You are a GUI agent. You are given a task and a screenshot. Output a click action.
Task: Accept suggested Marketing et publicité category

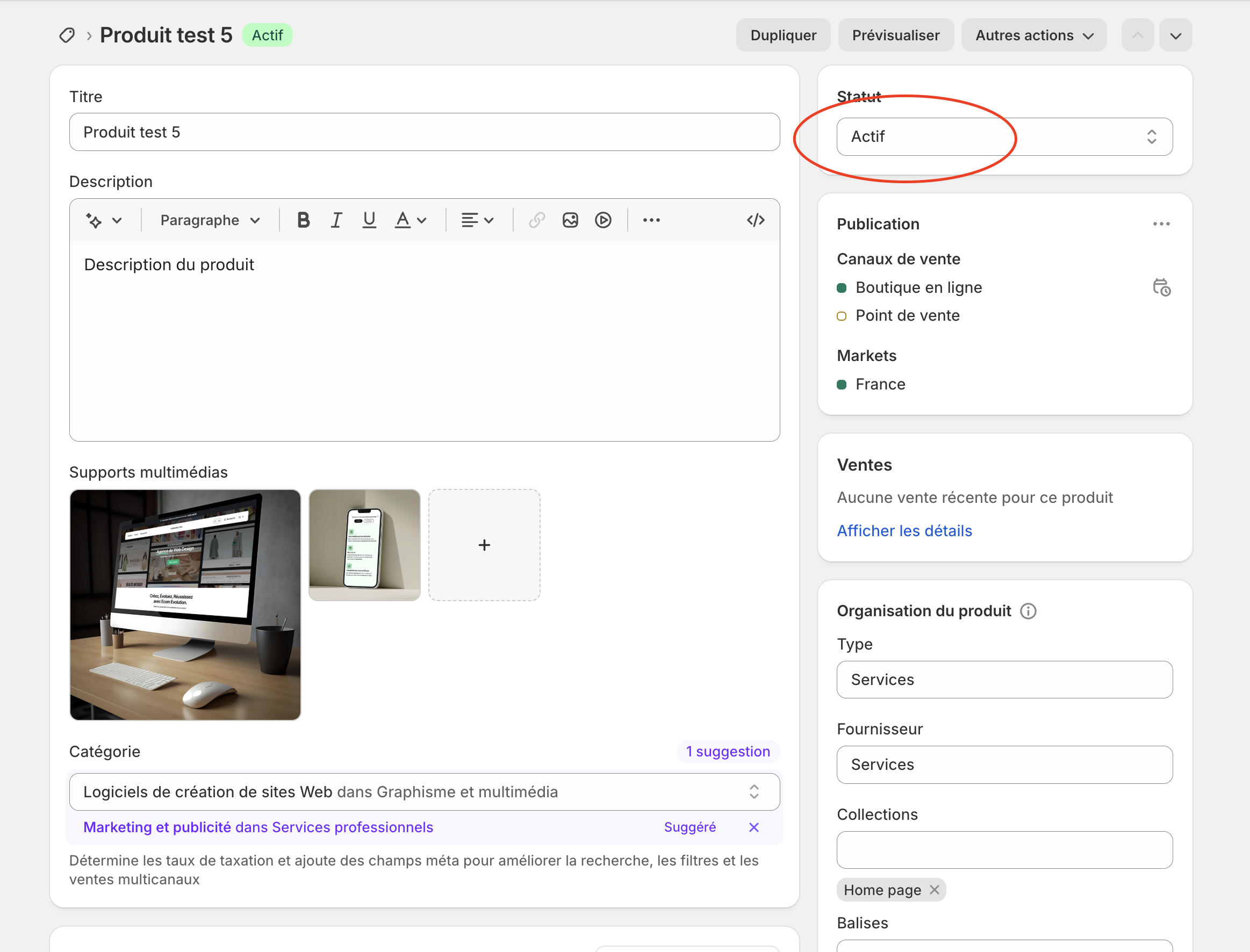point(258,827)
